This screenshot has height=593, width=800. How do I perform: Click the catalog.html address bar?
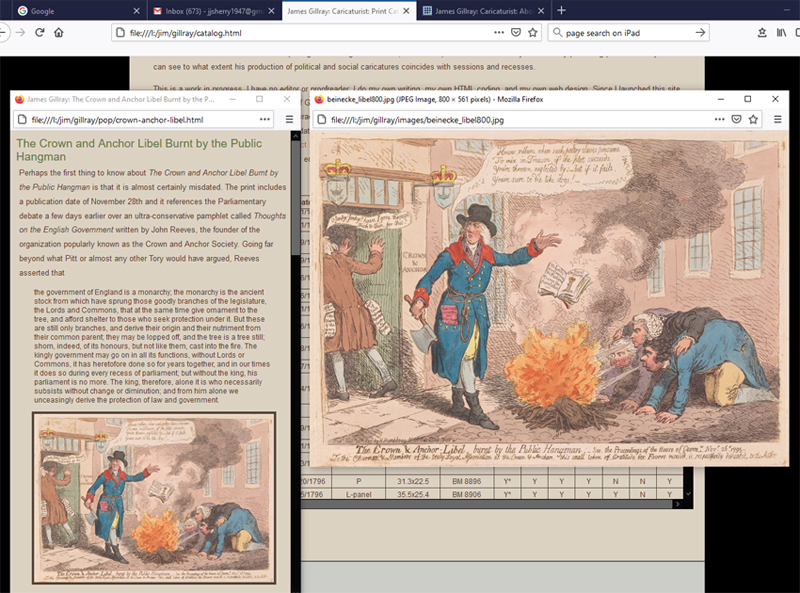point(300,32)
